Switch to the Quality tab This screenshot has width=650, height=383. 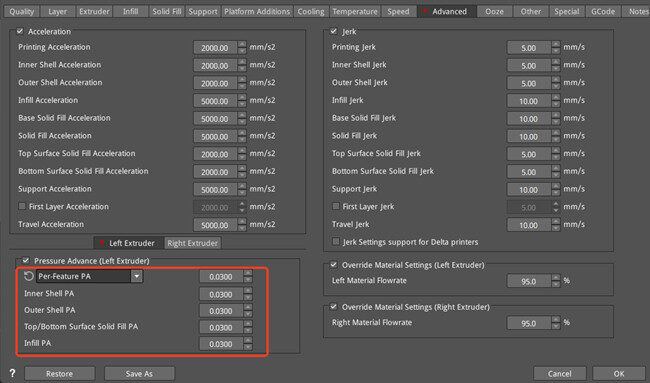point(22,12)
